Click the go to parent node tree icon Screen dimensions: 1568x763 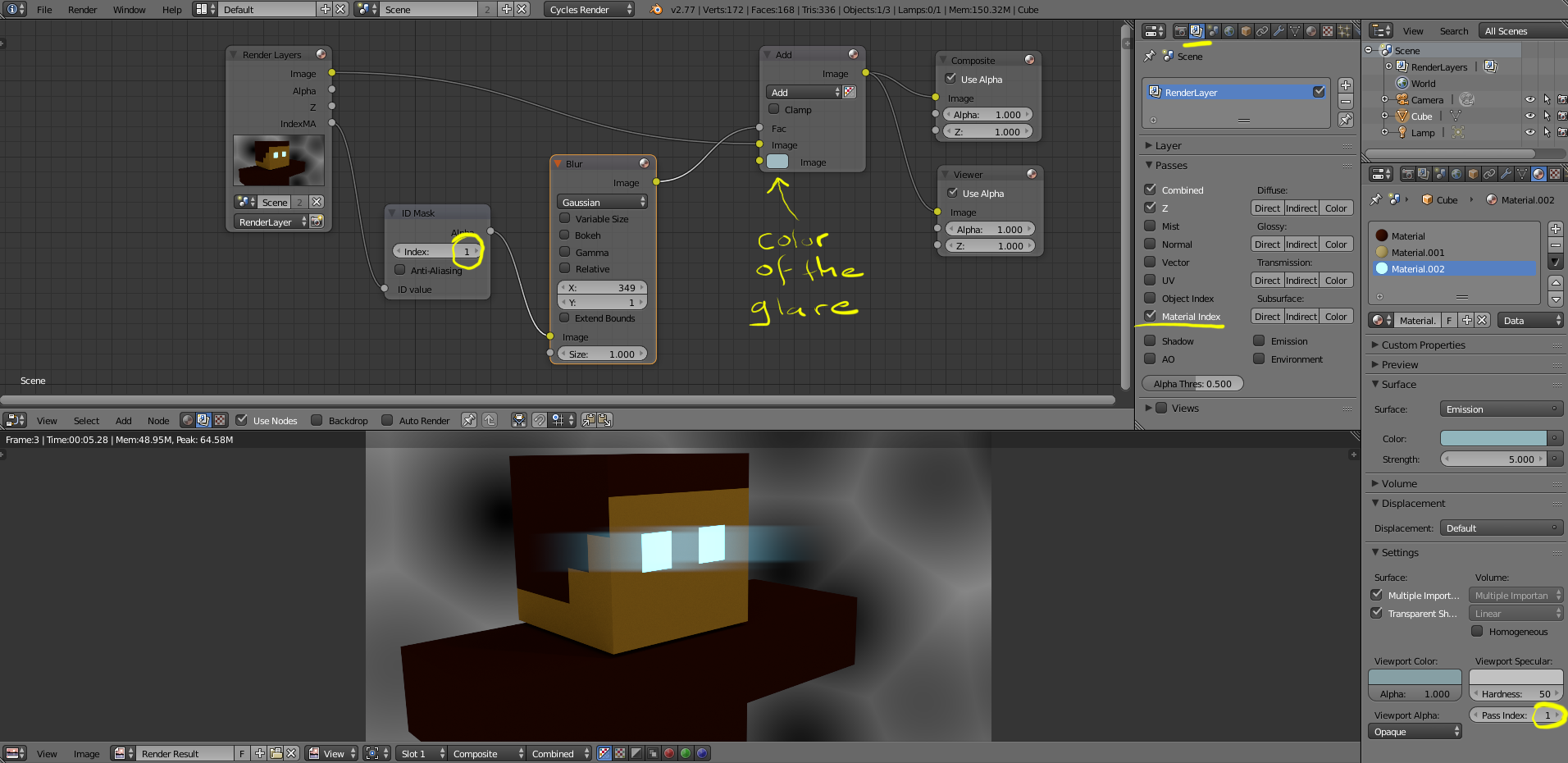[x=490, y=420]
